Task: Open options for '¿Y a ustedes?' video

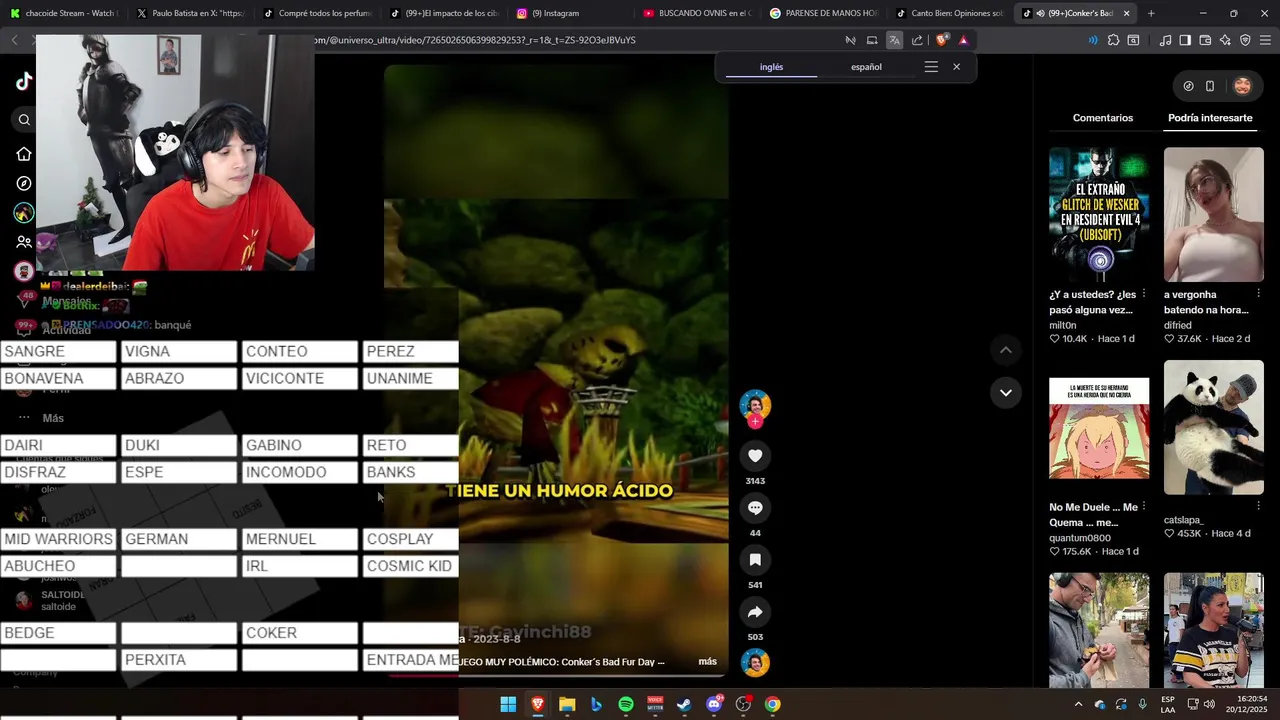Action: (x=1144, y=294)
